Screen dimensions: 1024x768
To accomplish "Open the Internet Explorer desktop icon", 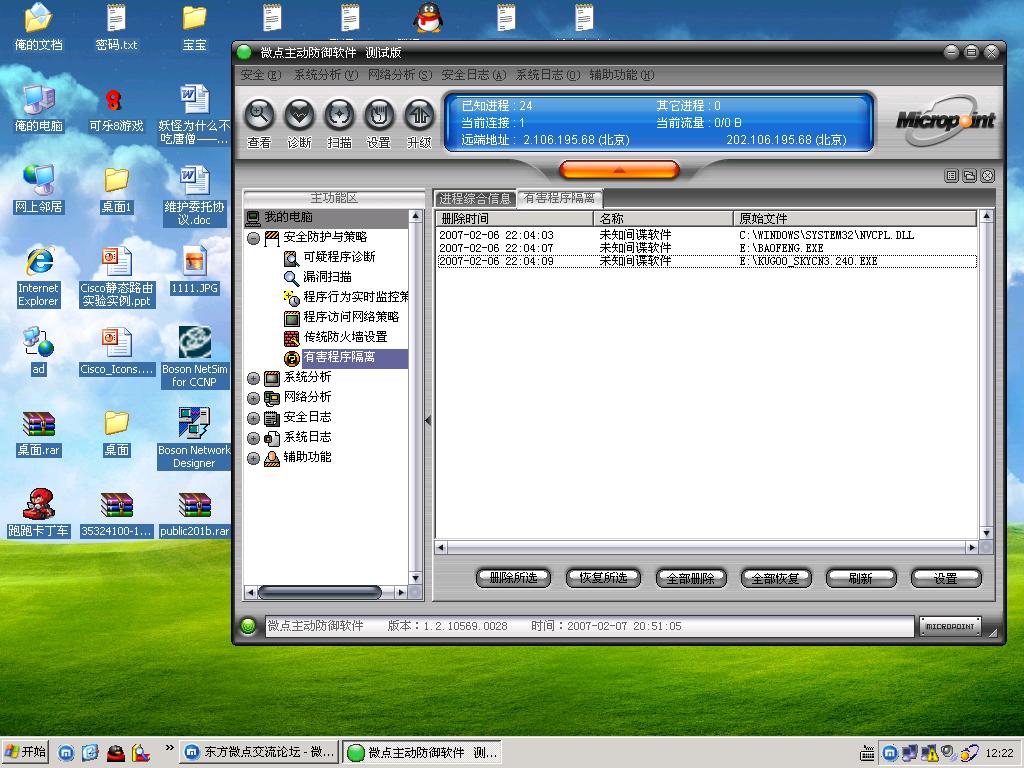I will tap(39, 276).
